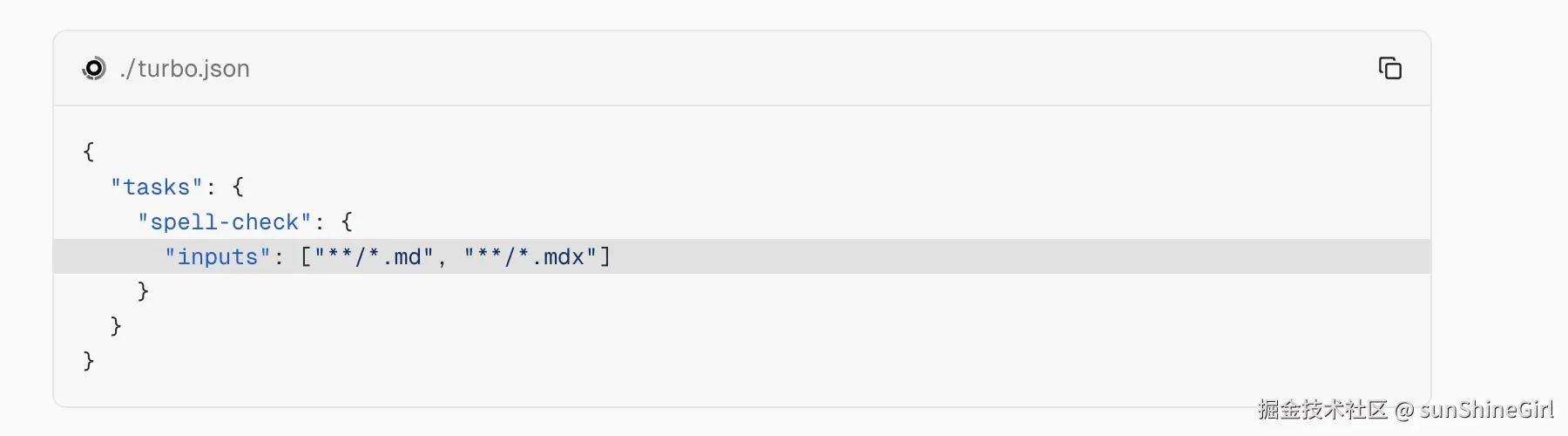This screenshot has width=1568, height=436.
Task: Click the final closing brace
Action: (x=88, y=361)
